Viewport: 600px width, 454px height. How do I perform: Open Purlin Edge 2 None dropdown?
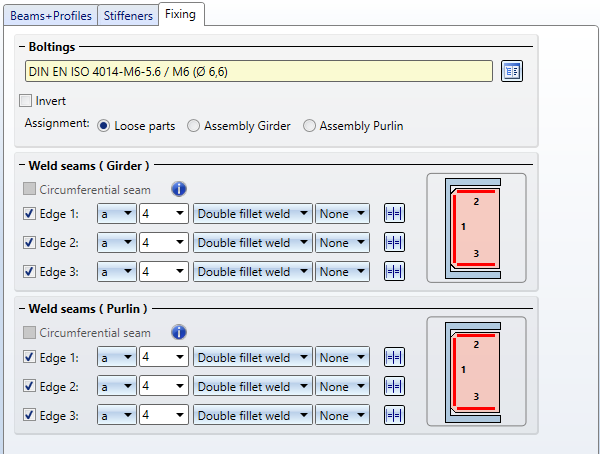[342, 386]
